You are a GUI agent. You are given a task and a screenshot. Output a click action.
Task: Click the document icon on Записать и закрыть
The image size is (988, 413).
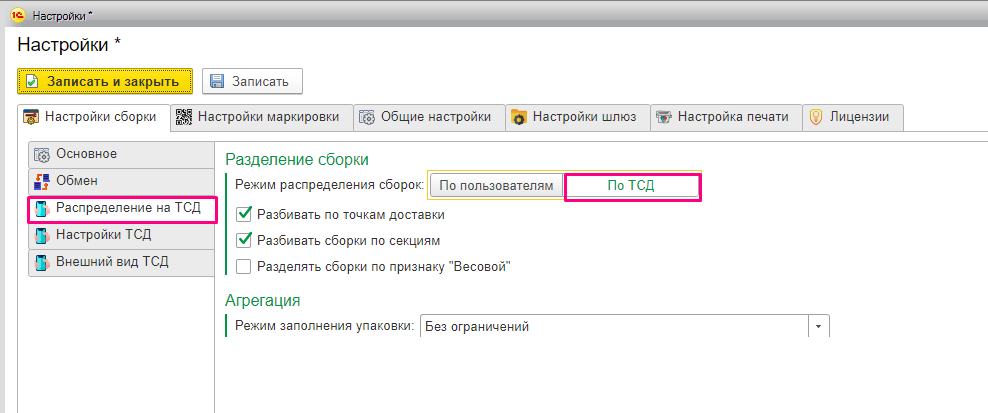coord(32,81)
